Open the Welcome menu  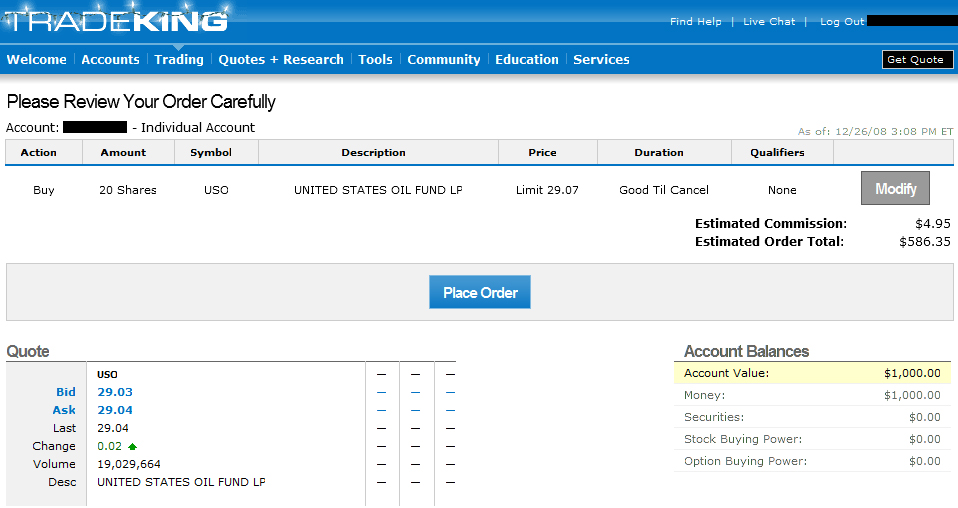(x=37, y=59)
